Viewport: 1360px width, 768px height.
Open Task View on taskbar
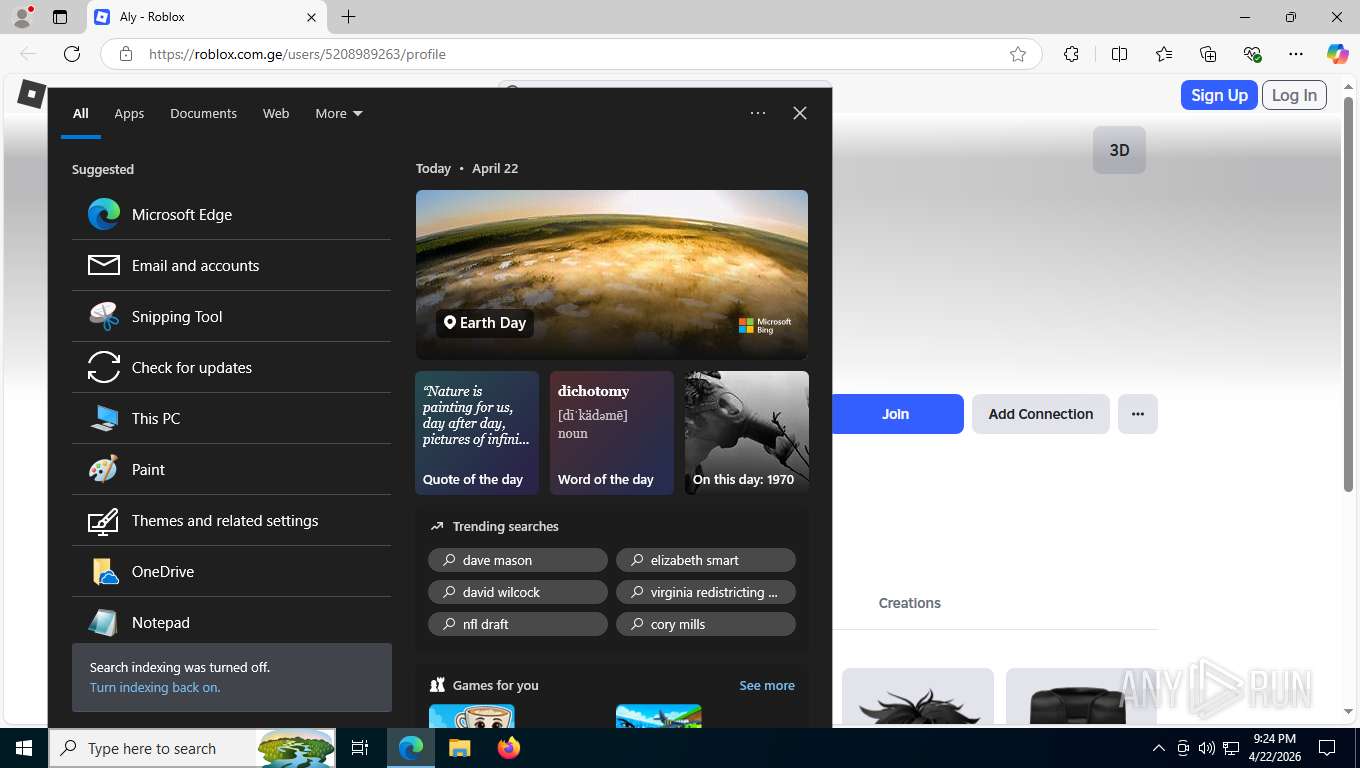point(360,748)
